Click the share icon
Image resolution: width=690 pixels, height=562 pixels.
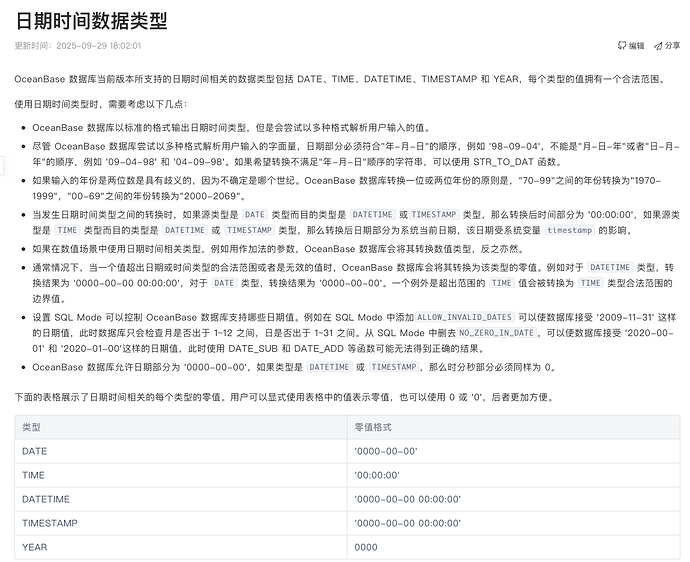[x=657, y=45]
